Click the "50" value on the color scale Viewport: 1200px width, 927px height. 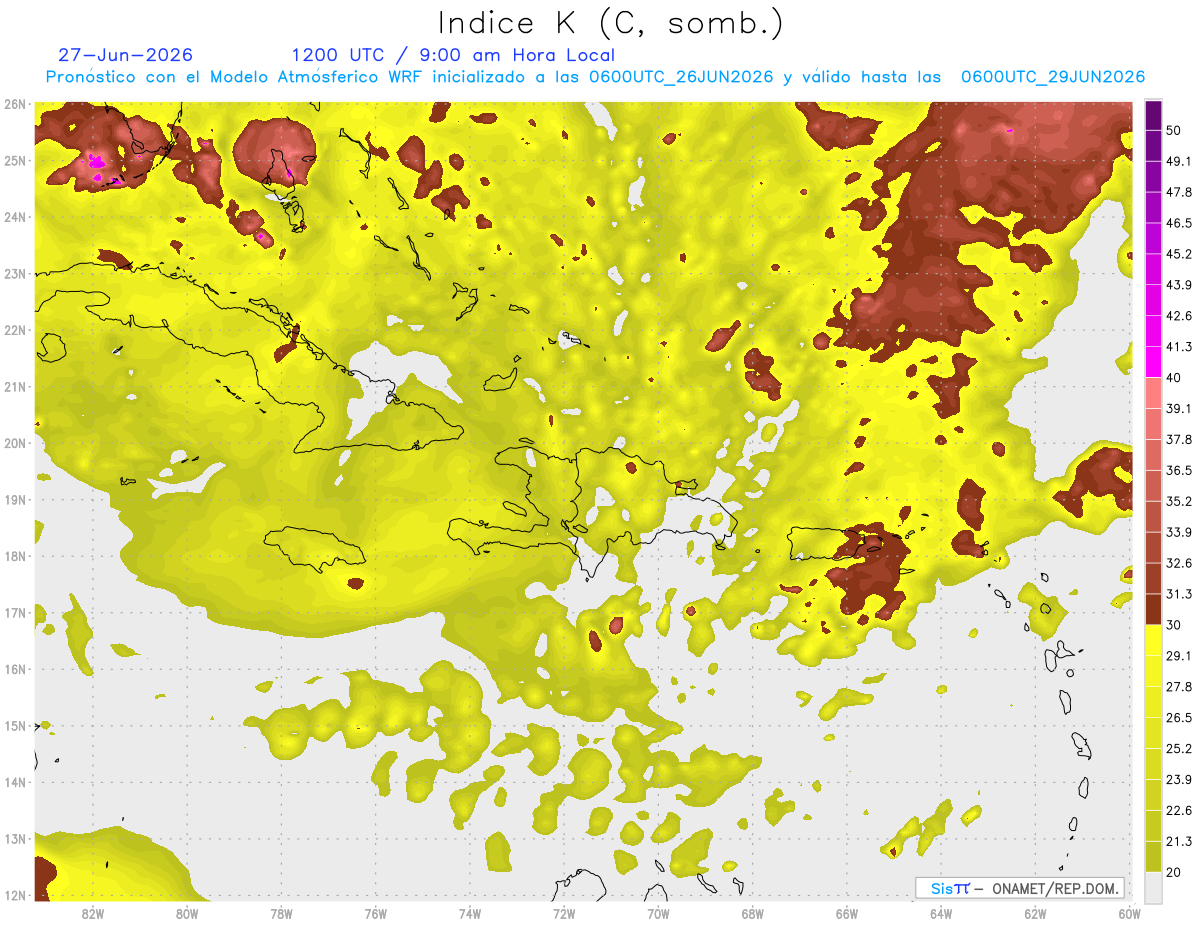pyautogui.click(x=1174, y=132)
